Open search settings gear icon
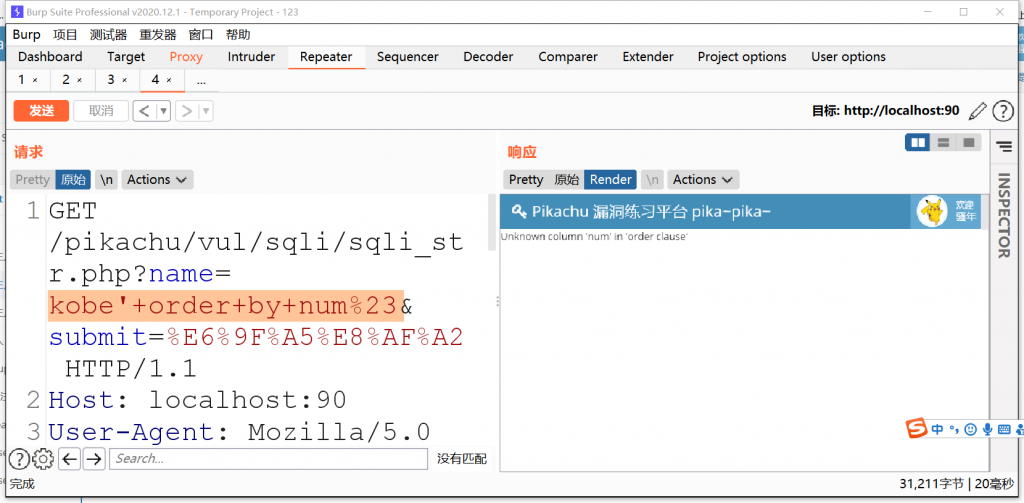 coord(43,459)
